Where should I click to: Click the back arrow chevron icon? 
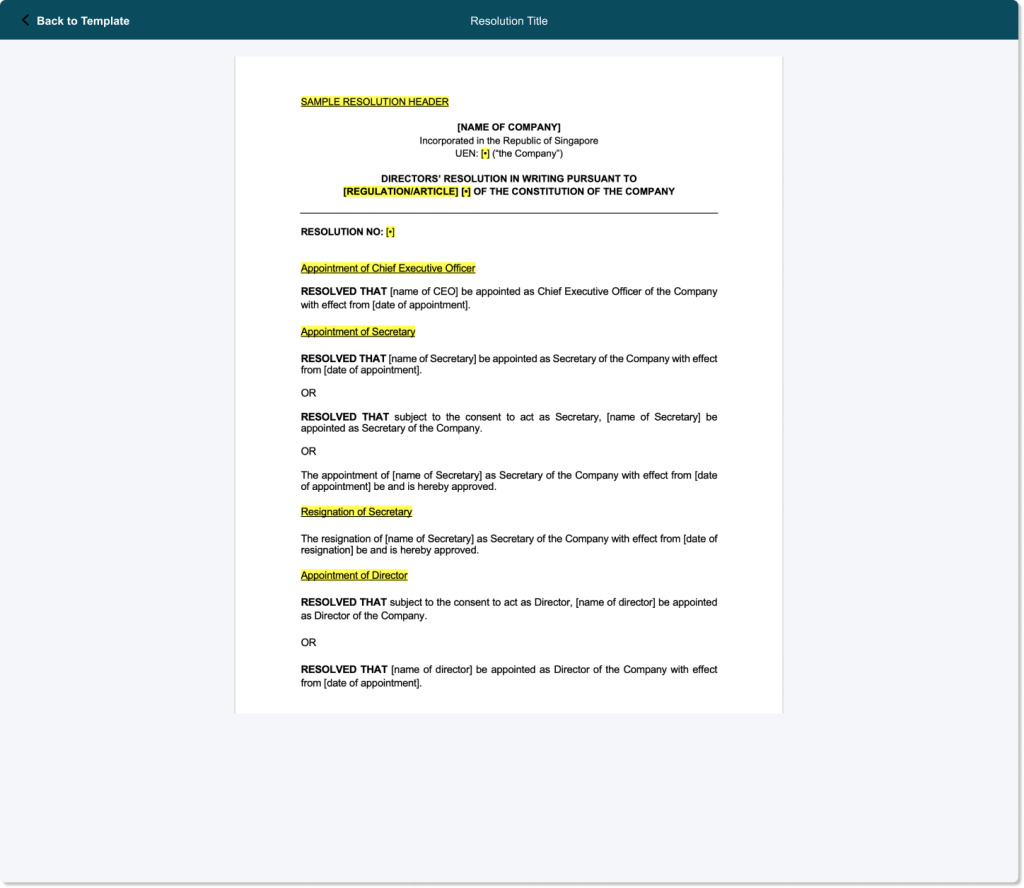pos(25,20)
